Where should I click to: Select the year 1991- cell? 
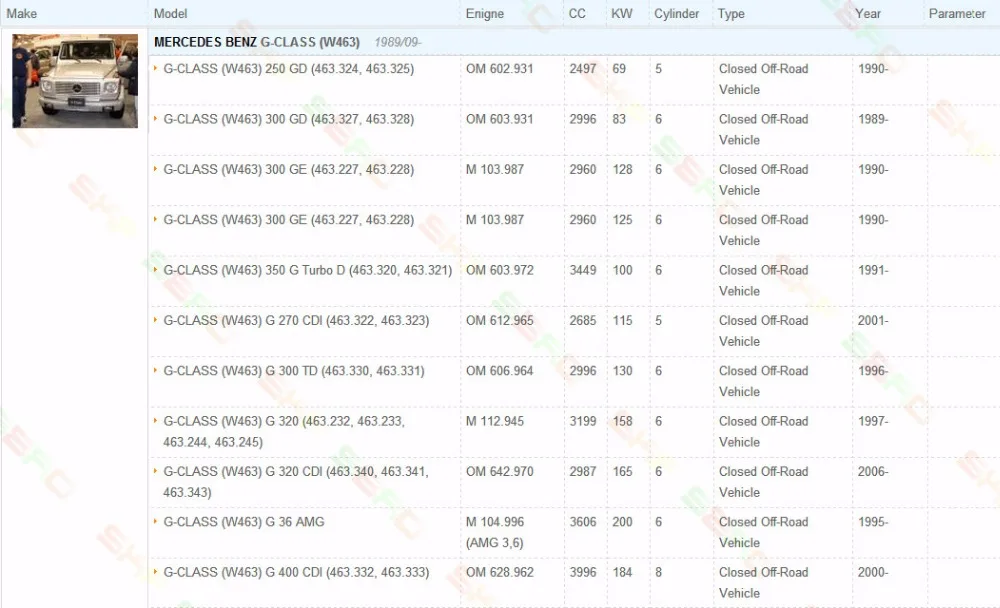[x=873, y=270]
